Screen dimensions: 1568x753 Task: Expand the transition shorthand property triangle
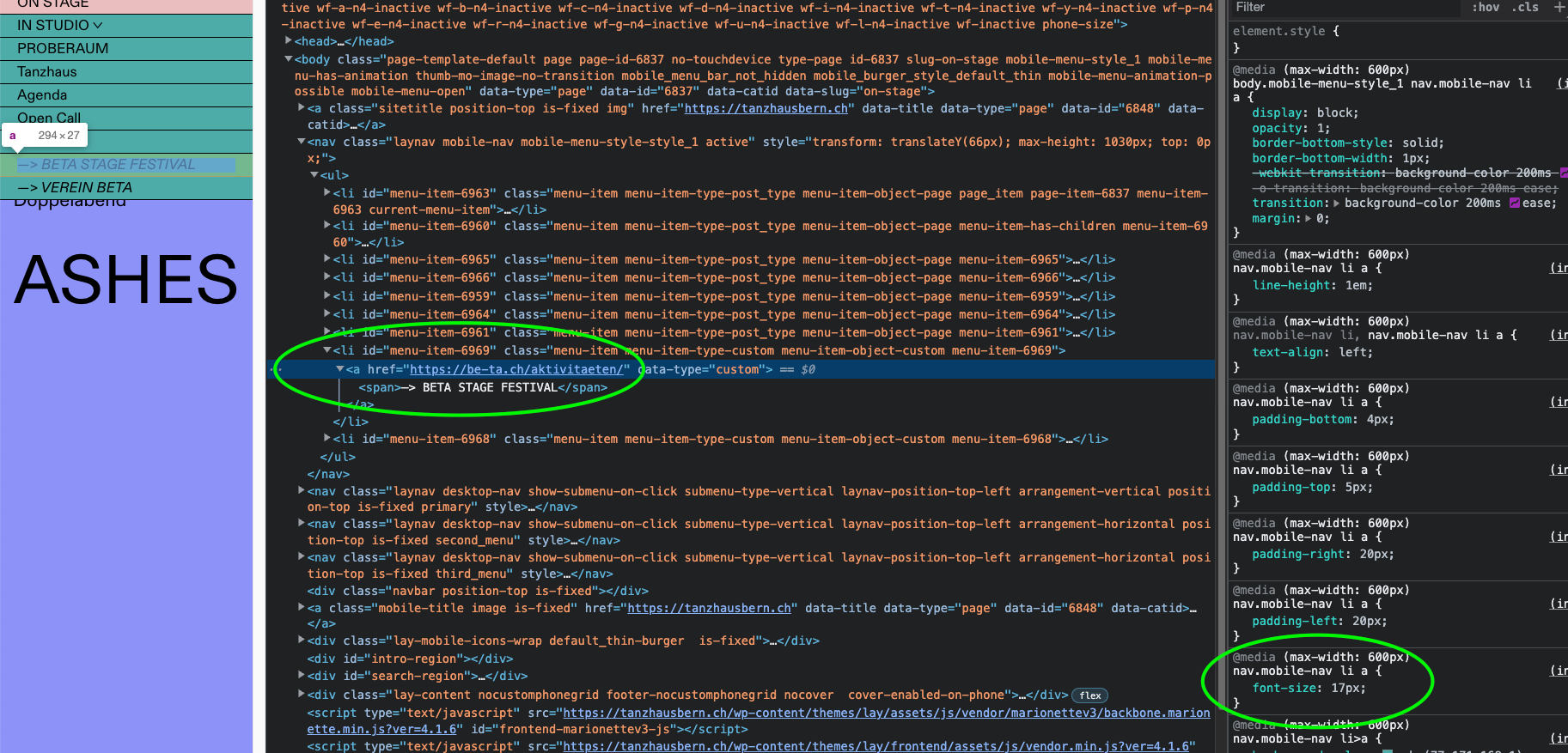[1336, 203]
